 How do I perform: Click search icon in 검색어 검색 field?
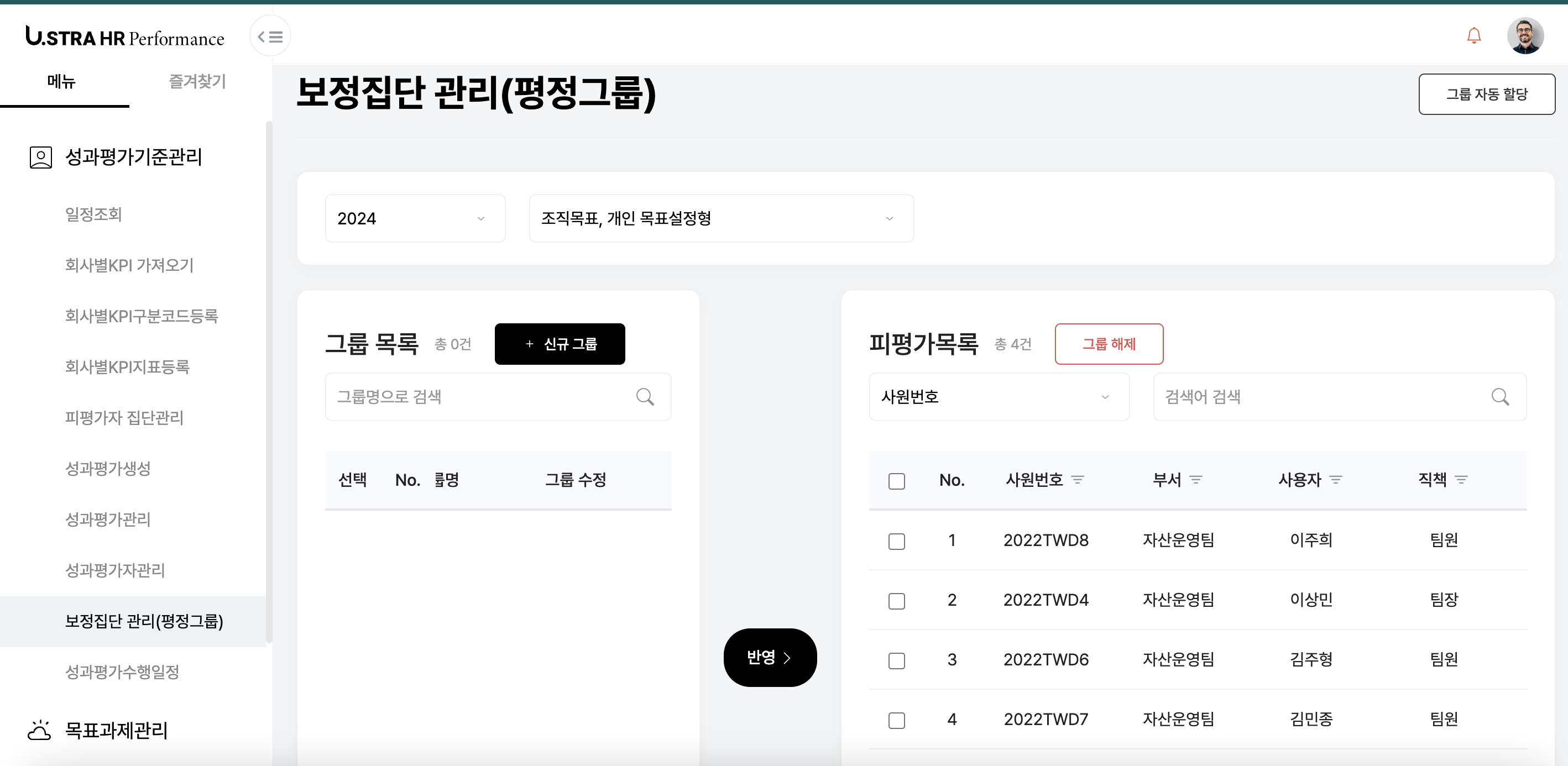point(1500,397)
